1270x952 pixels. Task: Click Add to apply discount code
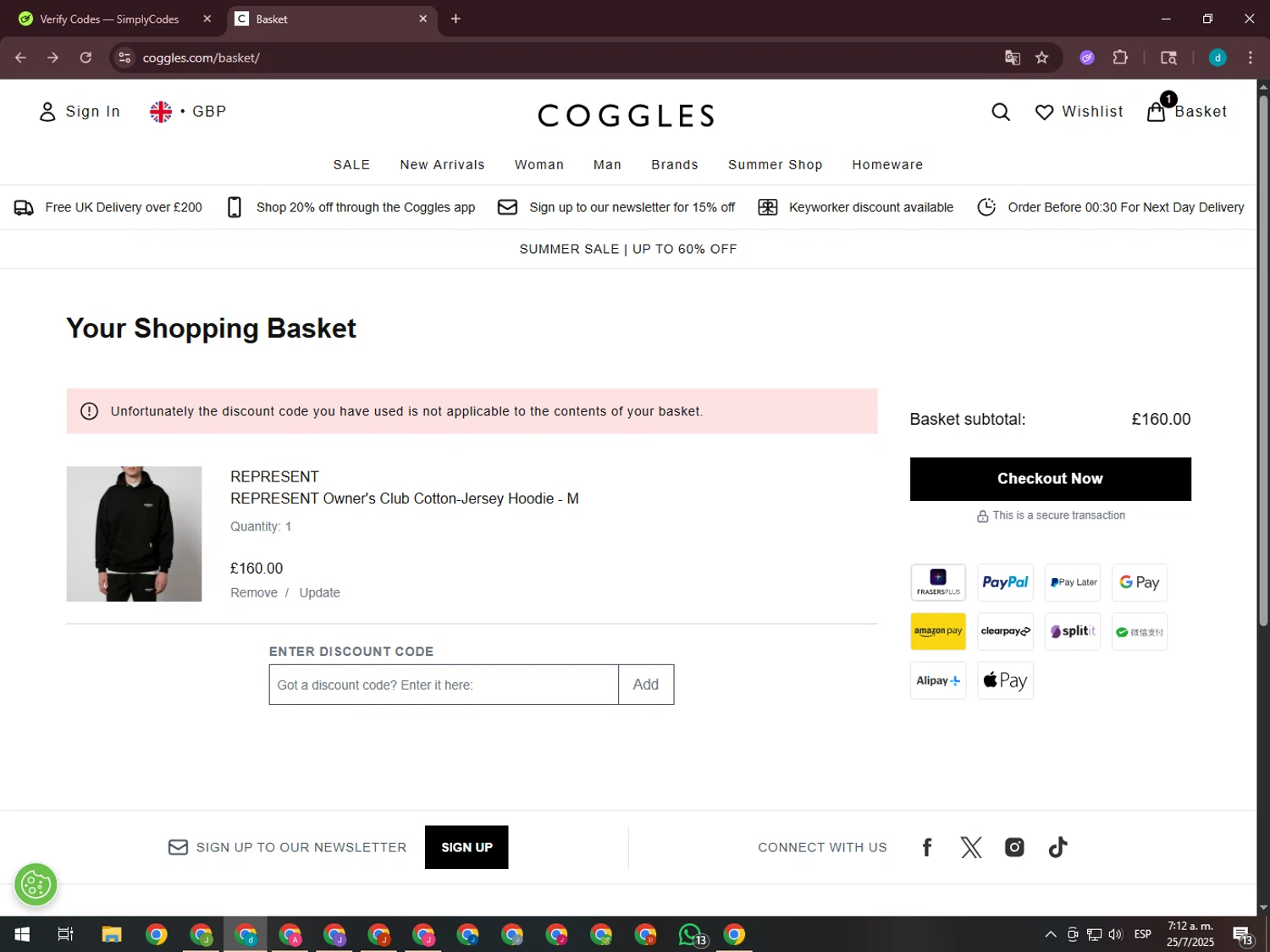646,685
